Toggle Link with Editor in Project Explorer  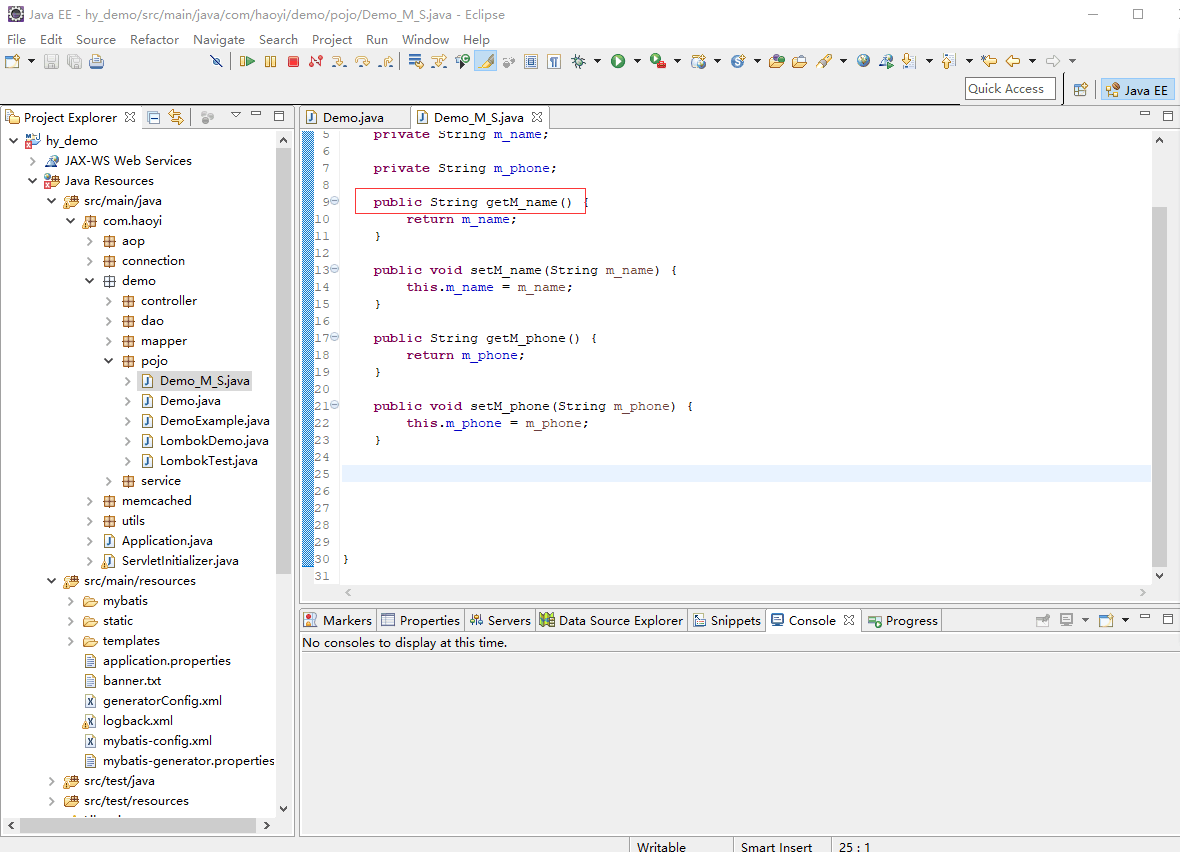(x=176, y=117)
